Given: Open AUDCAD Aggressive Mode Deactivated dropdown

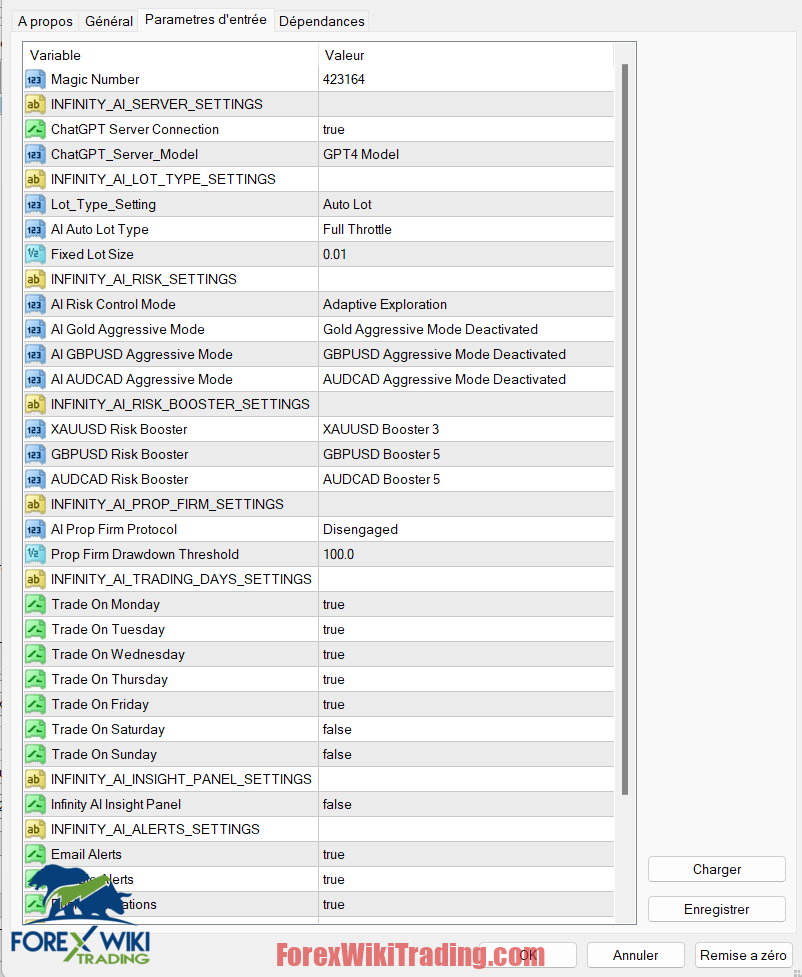Looking at the screenshot, I should pyautogui.click(x=466, y=379).
